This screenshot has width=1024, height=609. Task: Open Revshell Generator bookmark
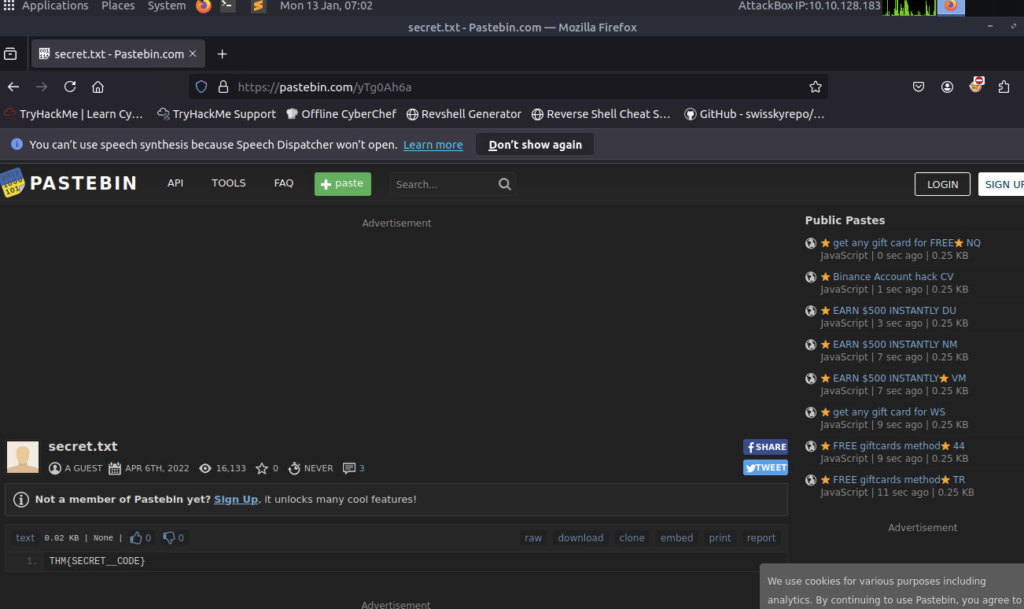tap(464, 114)
